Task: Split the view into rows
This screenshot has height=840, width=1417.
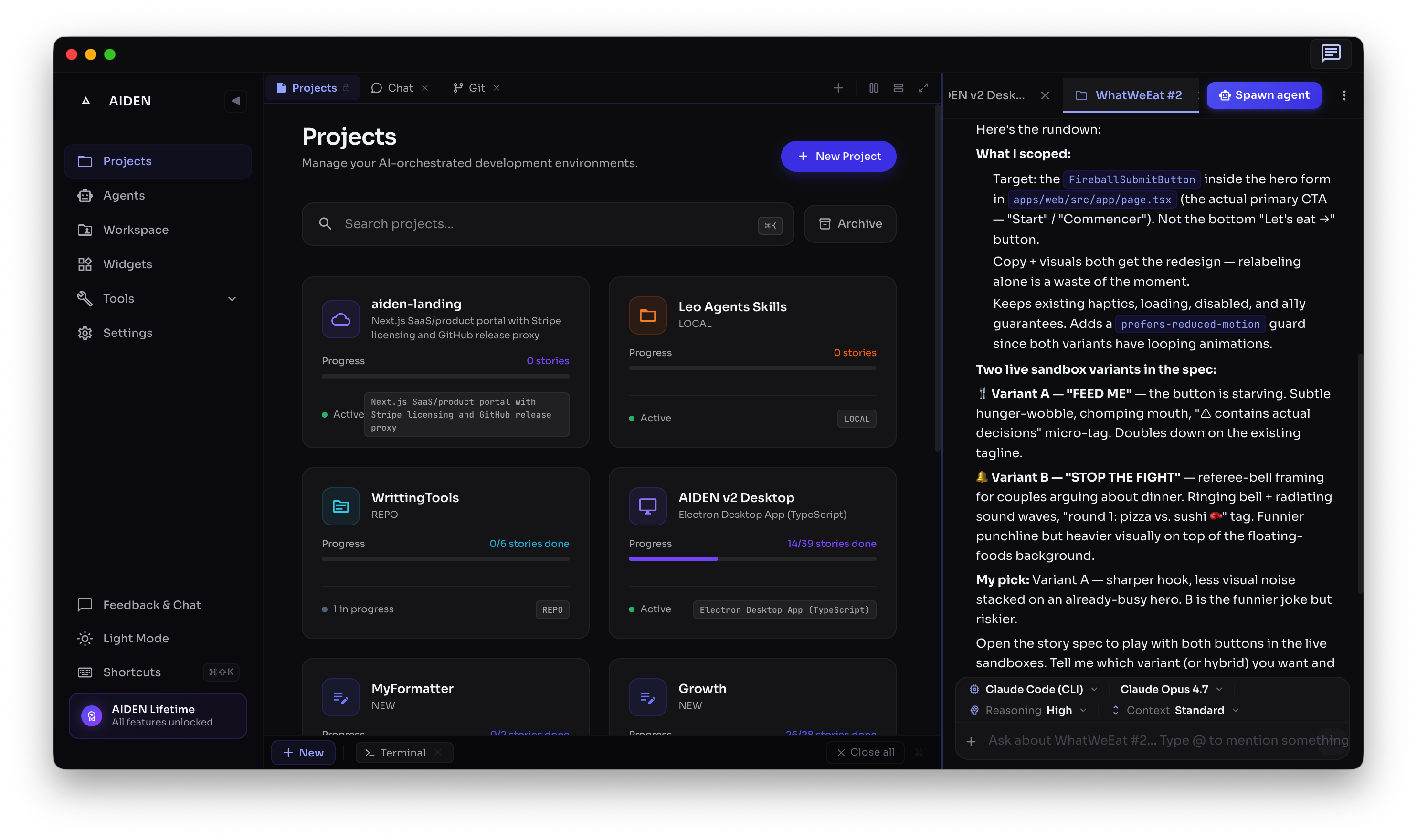Action: [x=899, y=88]
